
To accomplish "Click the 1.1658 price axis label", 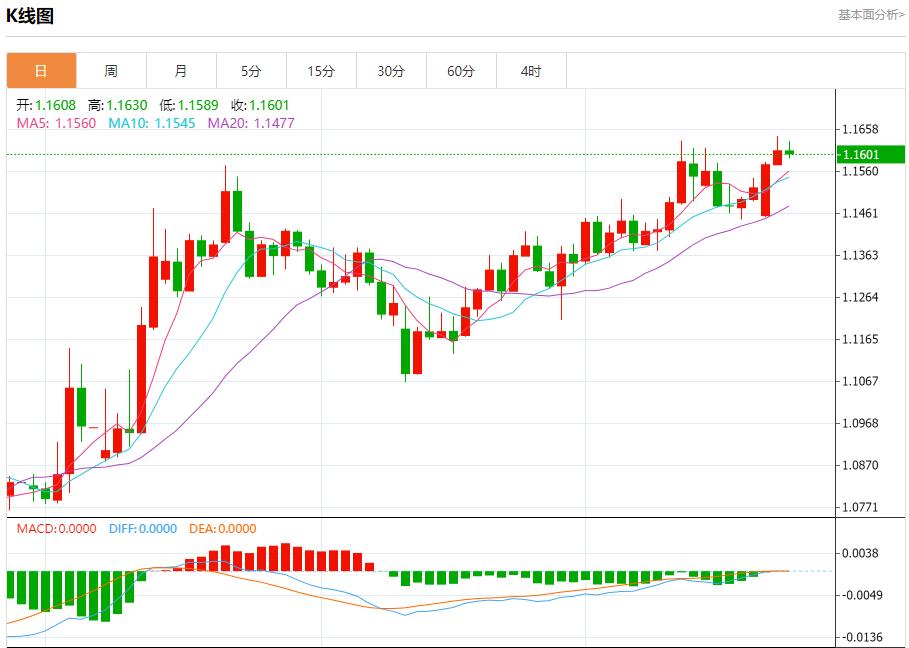I will click(860, 129).
